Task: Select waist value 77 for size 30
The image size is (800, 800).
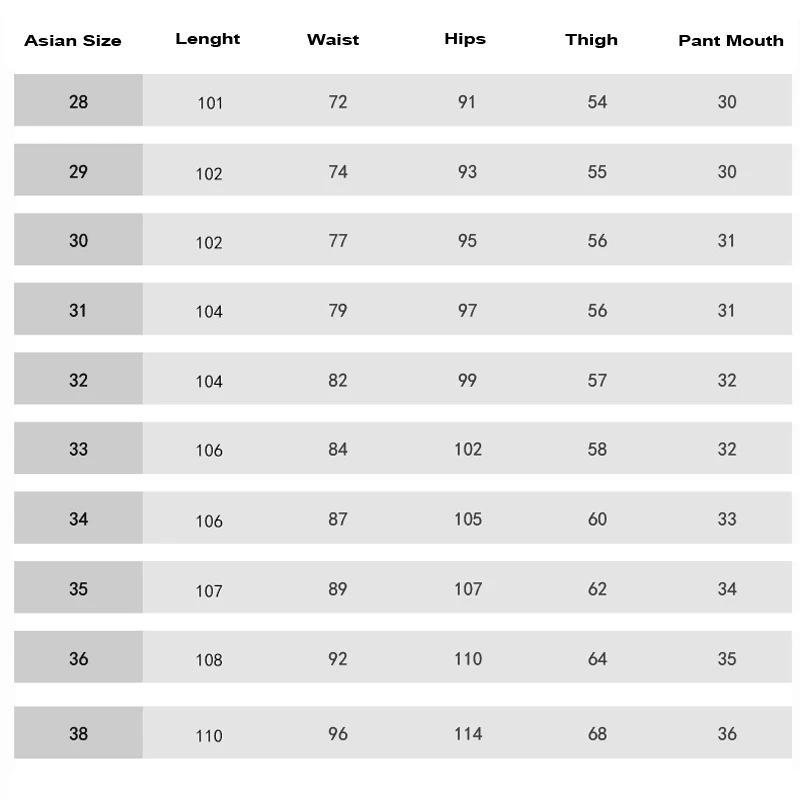Action: pos(338,241)
